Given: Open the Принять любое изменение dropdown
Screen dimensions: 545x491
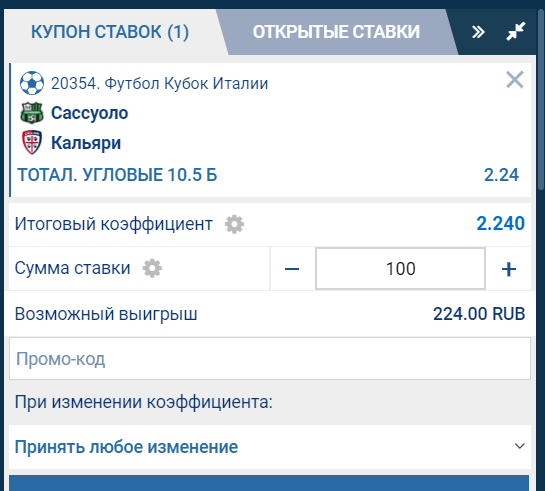Looking at the screenshot, I should click(270, 447).
